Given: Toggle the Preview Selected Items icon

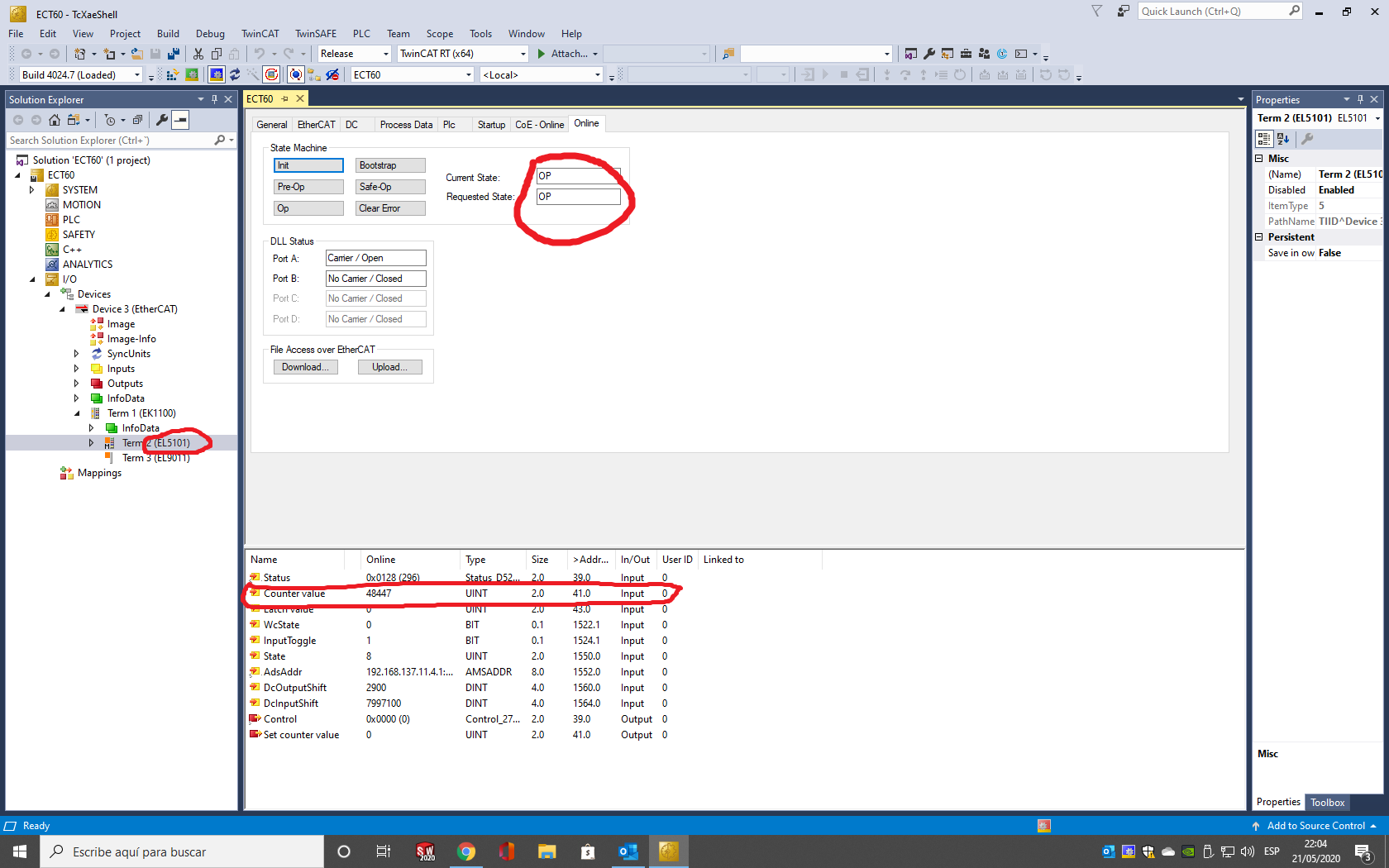Looking at the screenshot, I should [180, 120].
